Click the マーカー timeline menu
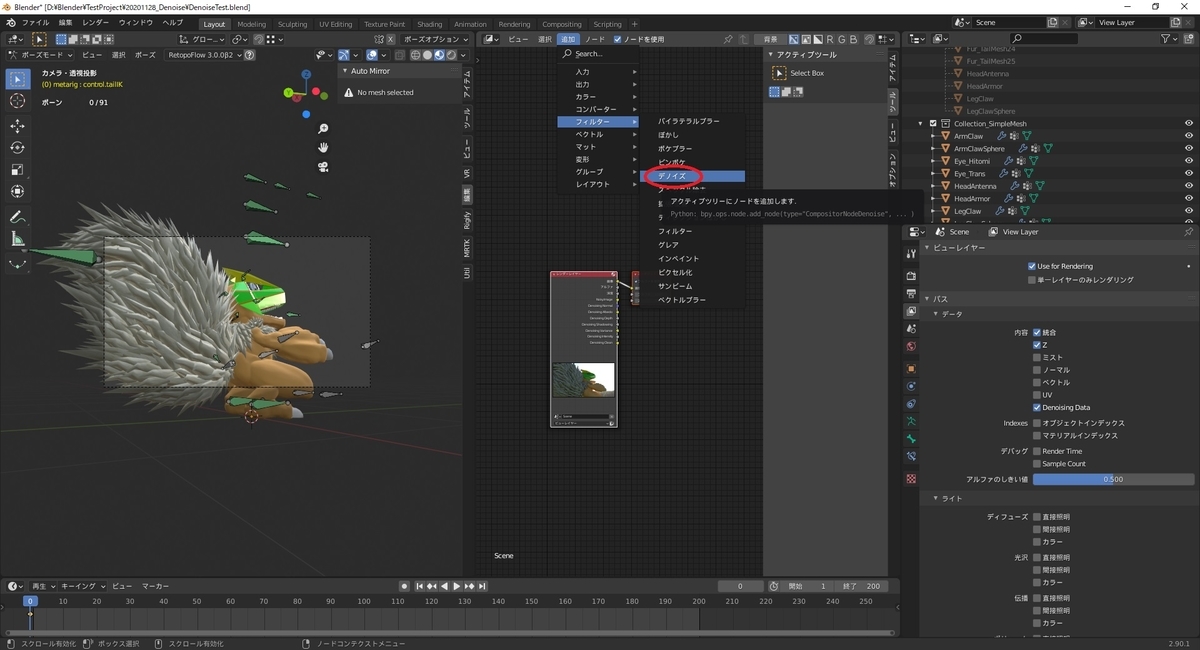Viewport: 1200px width, 650px height. 155,586
